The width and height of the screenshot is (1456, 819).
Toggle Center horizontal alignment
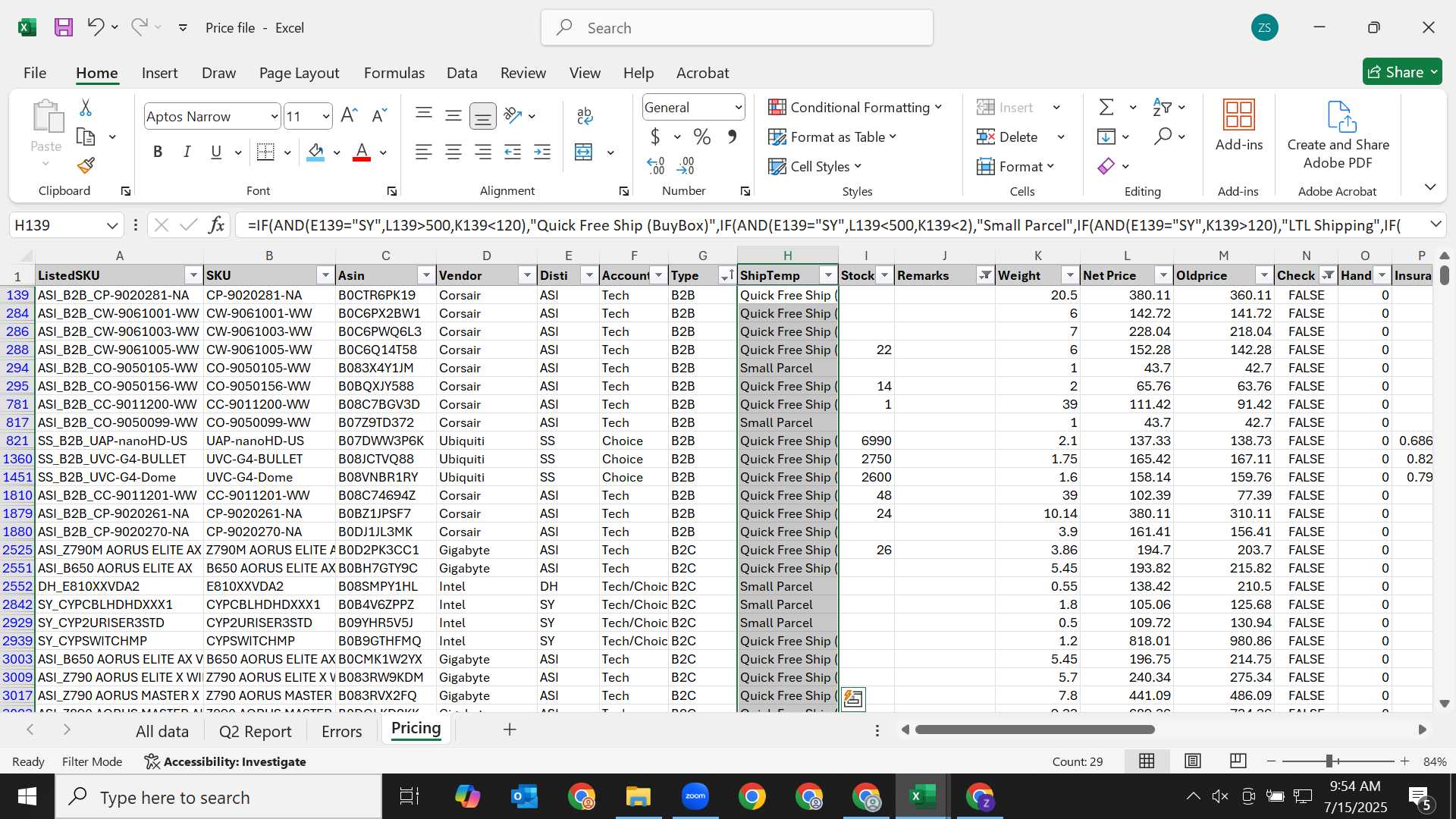tap(453, 152)
